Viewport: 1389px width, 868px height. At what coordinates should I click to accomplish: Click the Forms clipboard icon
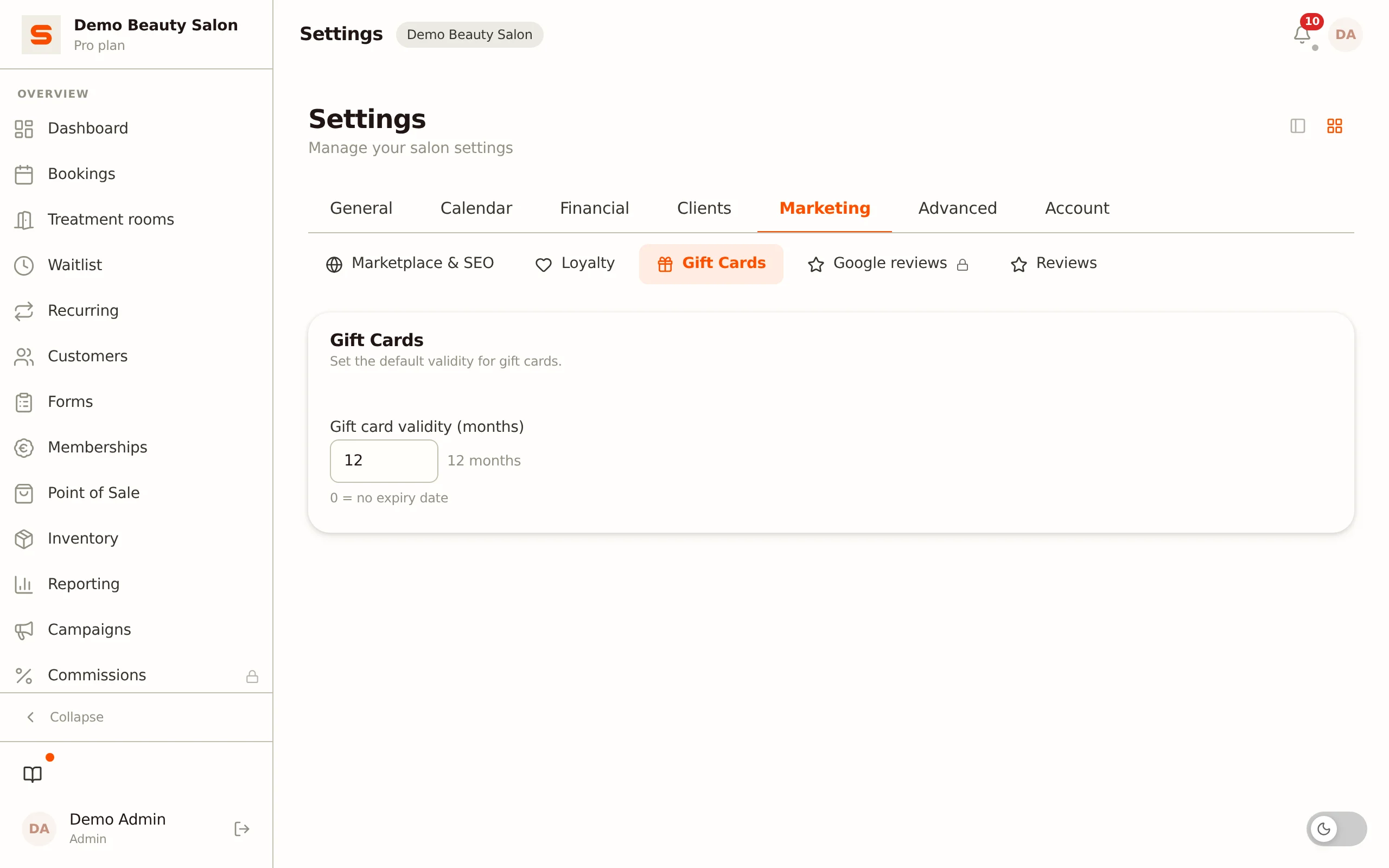pos(23,403)
